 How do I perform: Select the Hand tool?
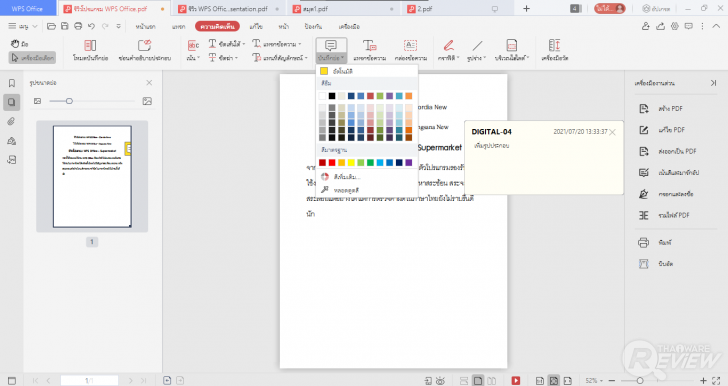(19, 44)
